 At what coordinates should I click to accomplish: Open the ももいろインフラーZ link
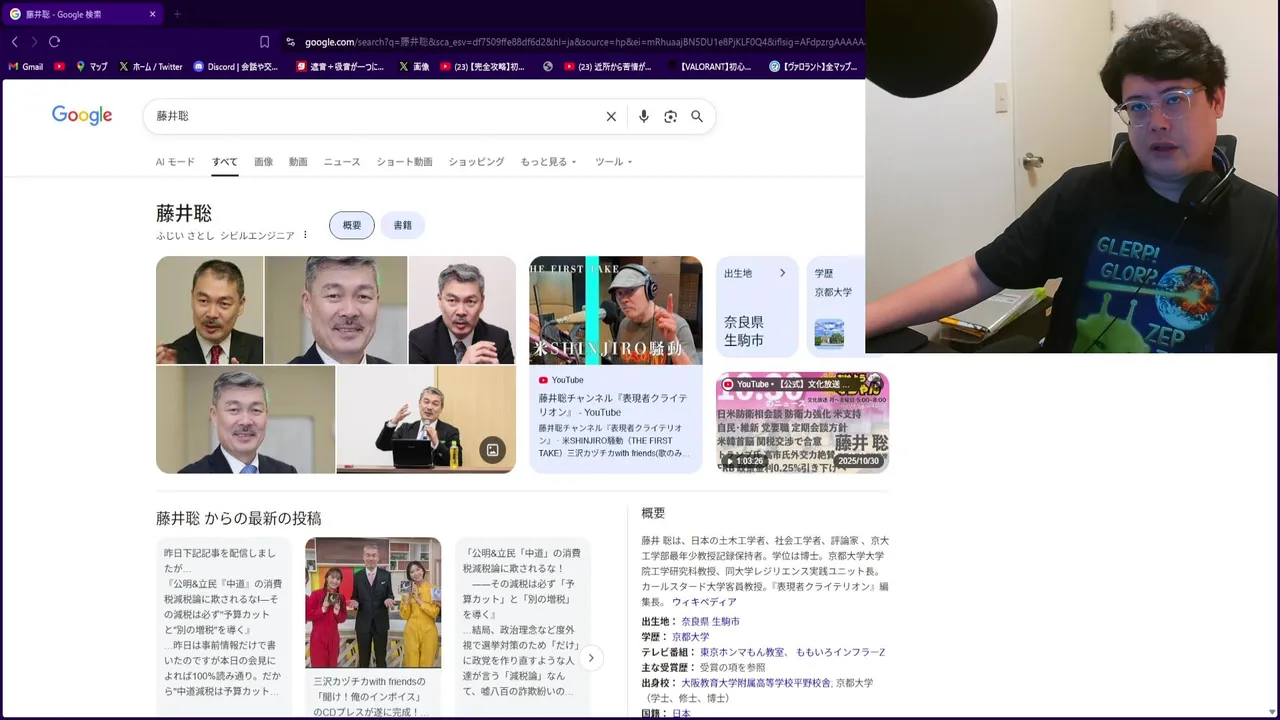point(840,652)
